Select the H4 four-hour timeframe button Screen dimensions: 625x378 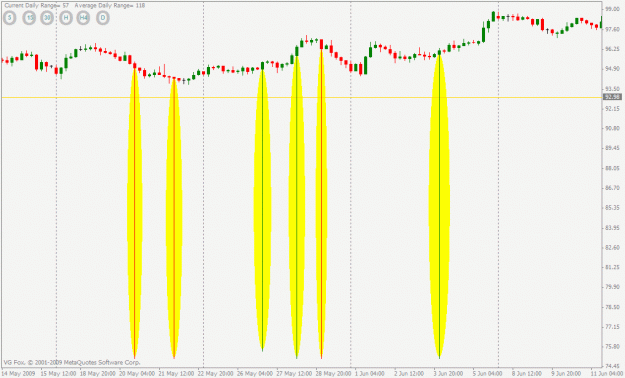[x=83, y=18]
